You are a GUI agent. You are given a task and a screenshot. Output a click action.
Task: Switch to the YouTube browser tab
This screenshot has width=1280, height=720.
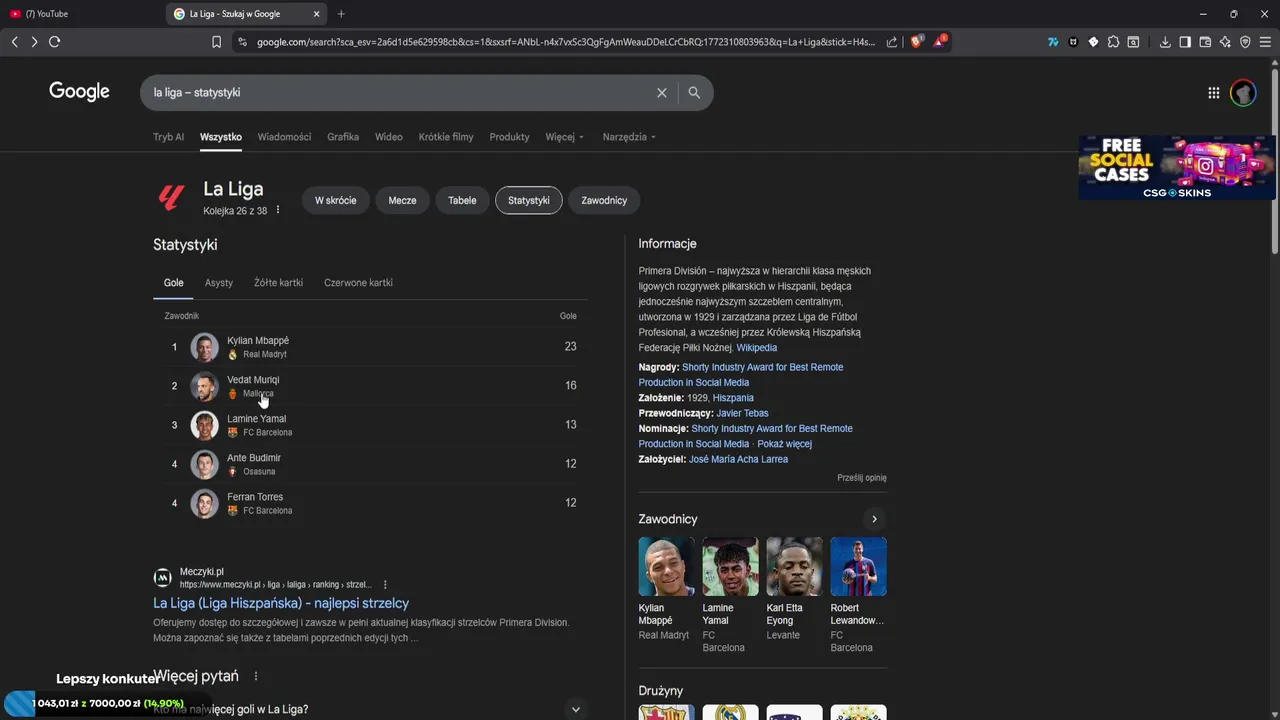click(x=80, y=14)
